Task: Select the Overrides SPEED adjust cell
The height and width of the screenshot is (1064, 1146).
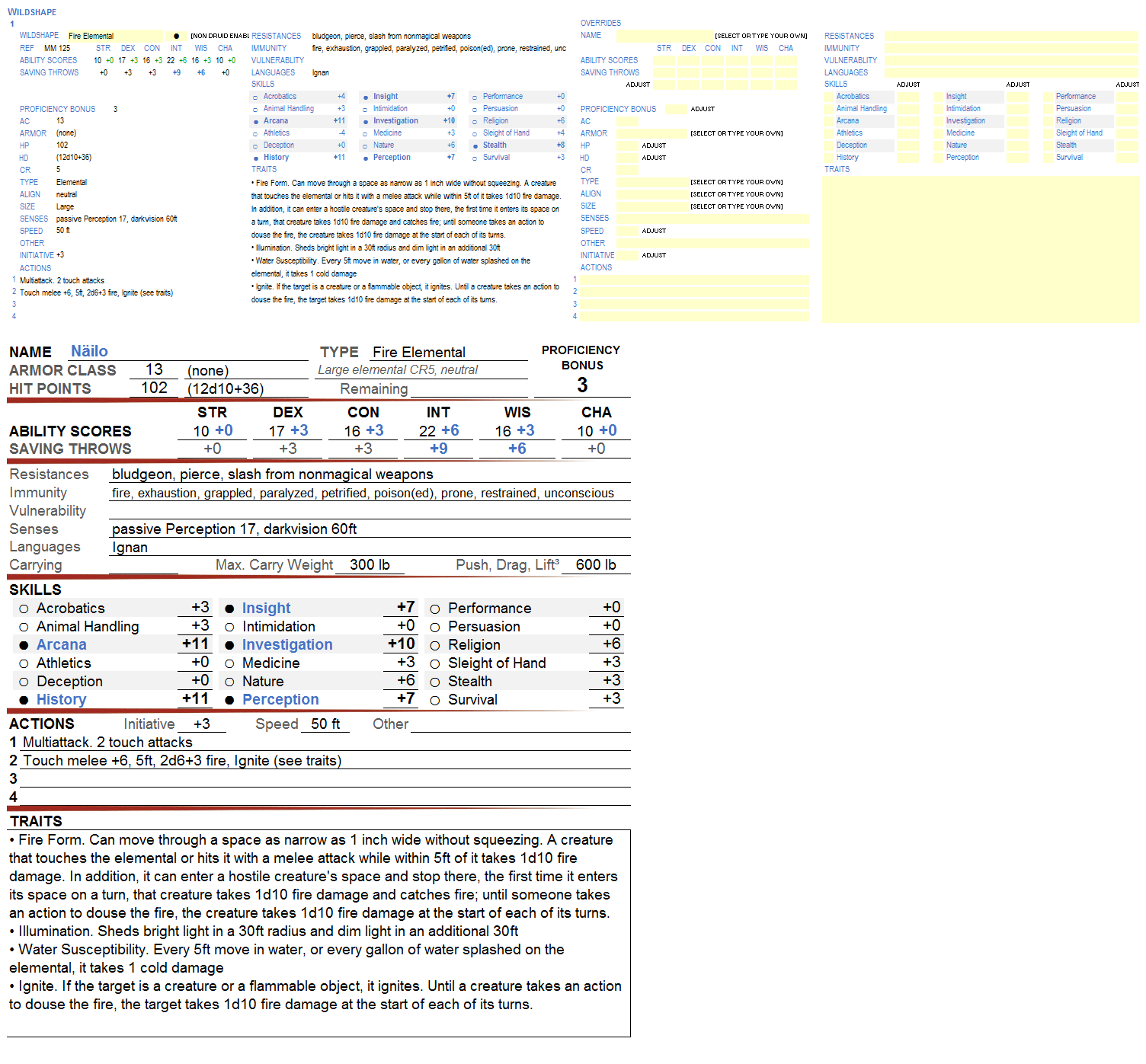Action: [628, 231]
